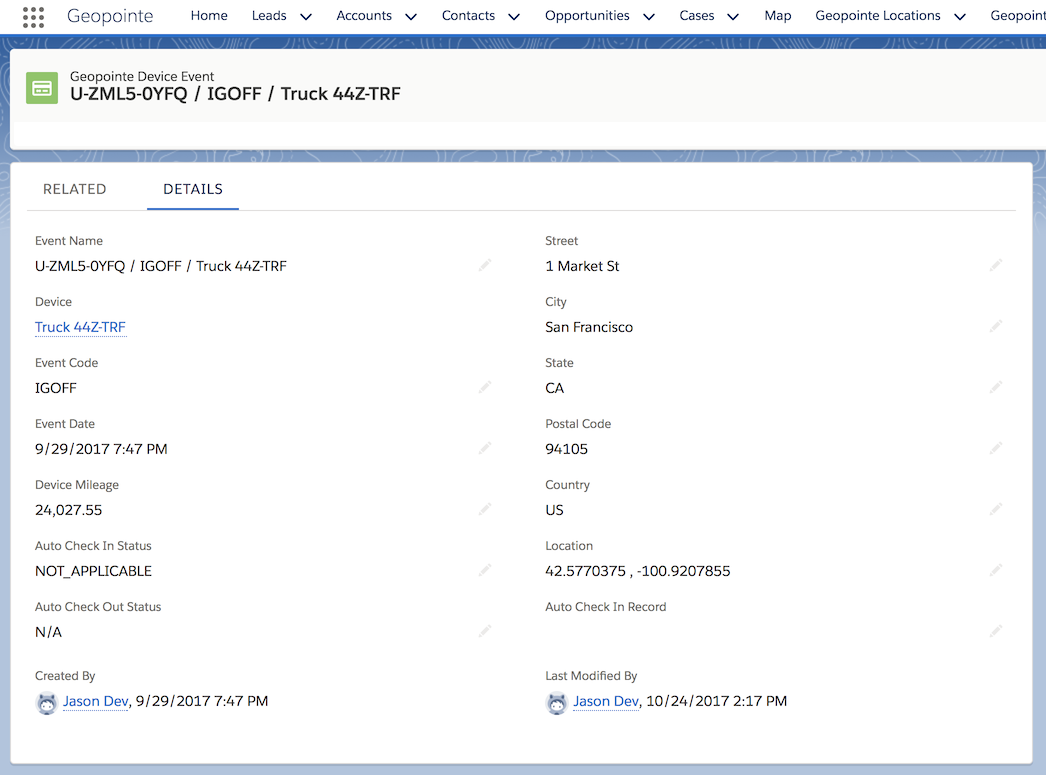Select the DETAILS tab
The width and height of the screenshot is (1046, 775).
coord(193,189)
